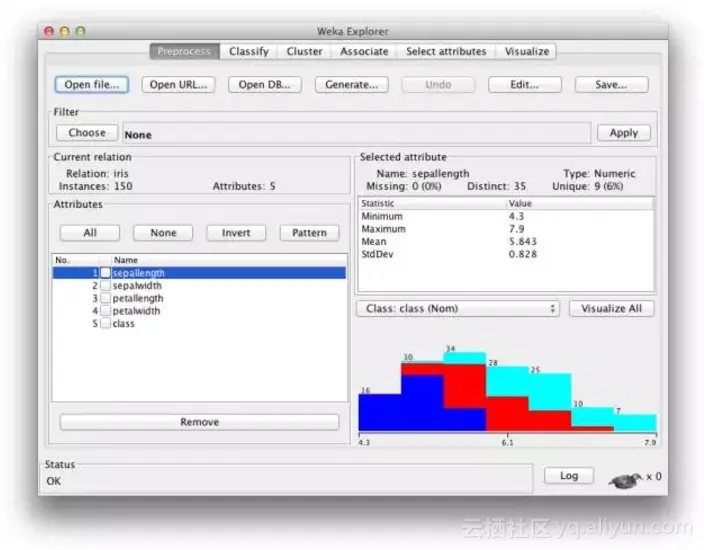Close the Weka Explorer window
The height and width of the screenshot is (550, 704).
point(49,31)
